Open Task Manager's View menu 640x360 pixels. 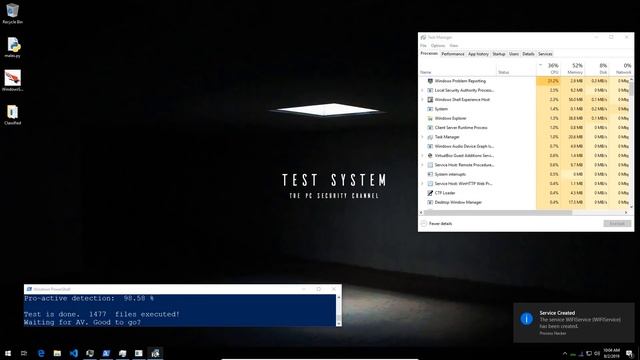point(453,46)
